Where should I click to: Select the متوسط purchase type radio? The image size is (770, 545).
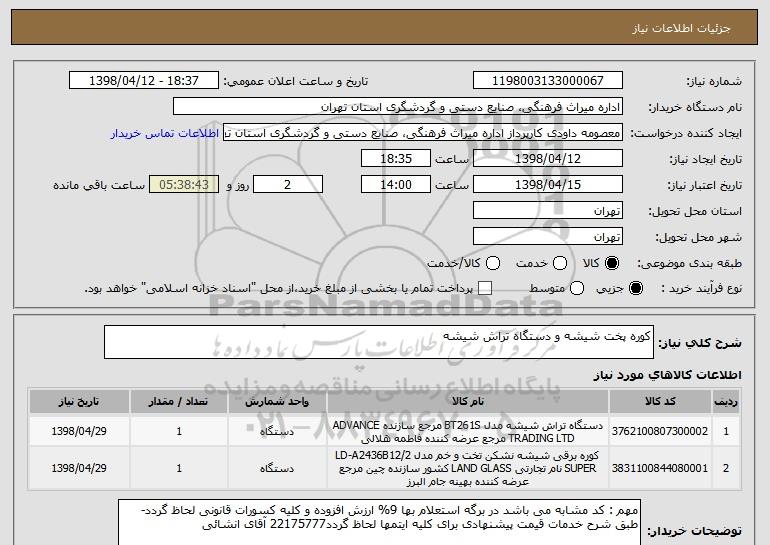(x=577, y=288)
